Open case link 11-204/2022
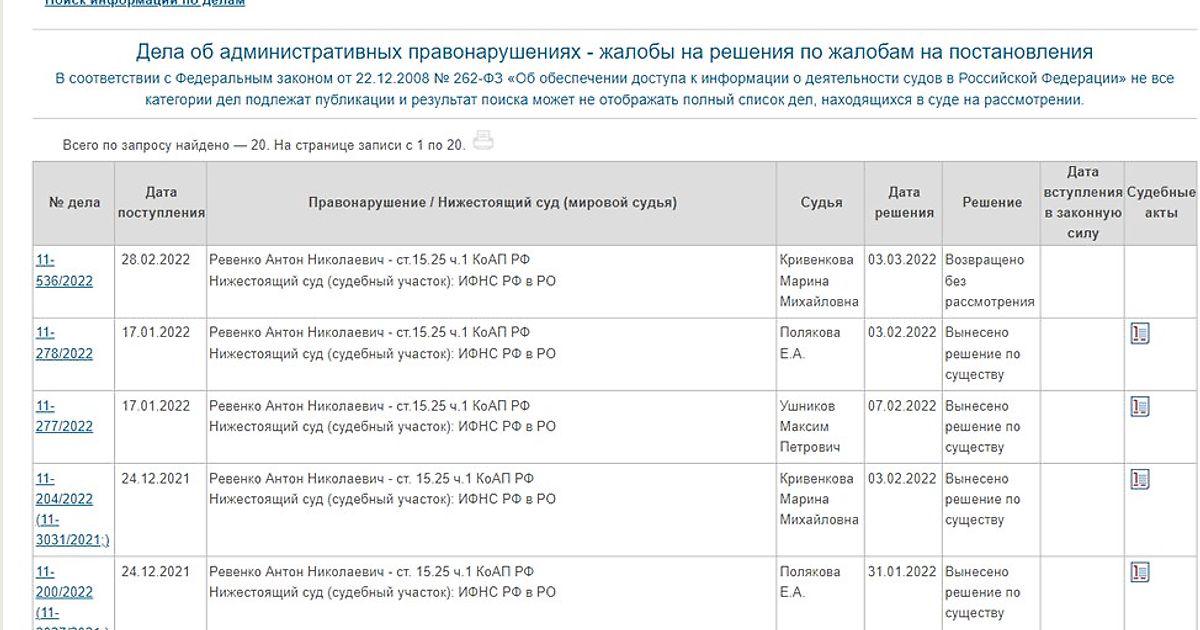1200x630 pixels. coord(64,489)
